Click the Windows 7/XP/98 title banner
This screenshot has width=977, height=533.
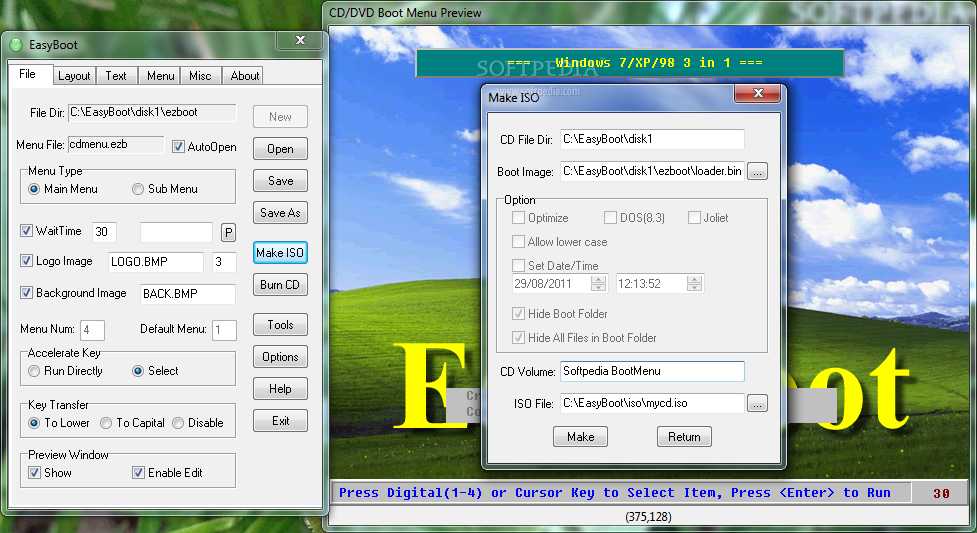[630, 63]
